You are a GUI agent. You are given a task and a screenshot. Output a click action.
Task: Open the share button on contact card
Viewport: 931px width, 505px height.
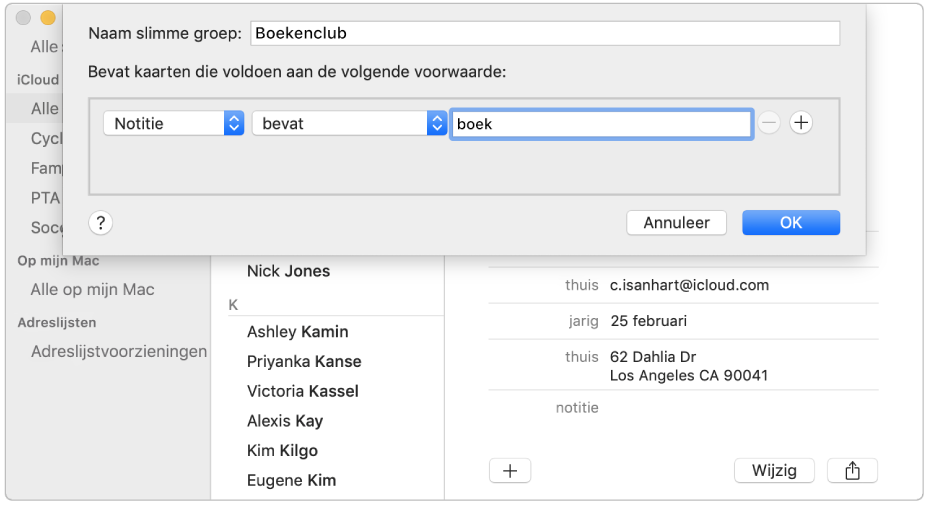tap(852, 471)
